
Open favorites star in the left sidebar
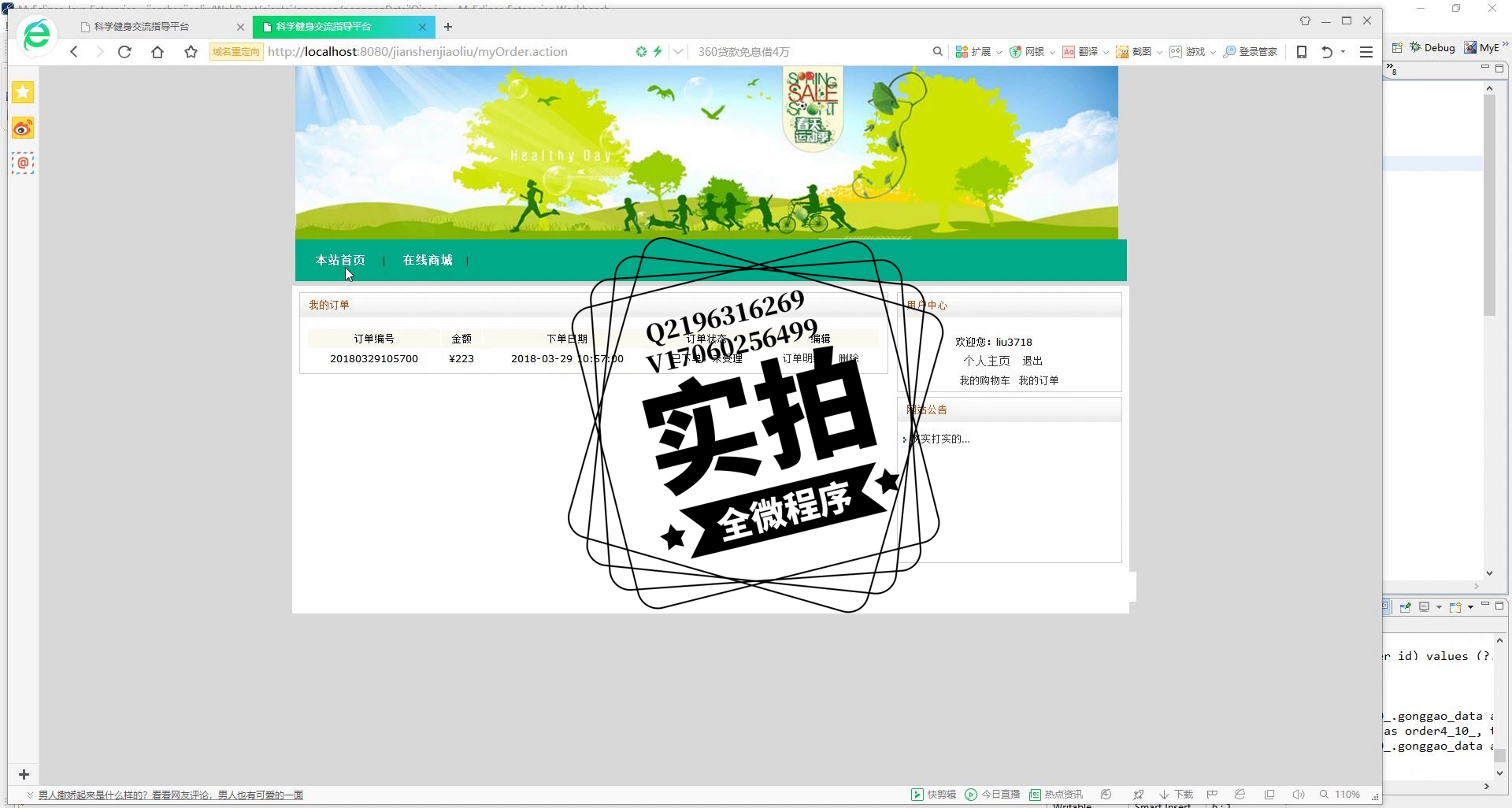click(23, 92)
